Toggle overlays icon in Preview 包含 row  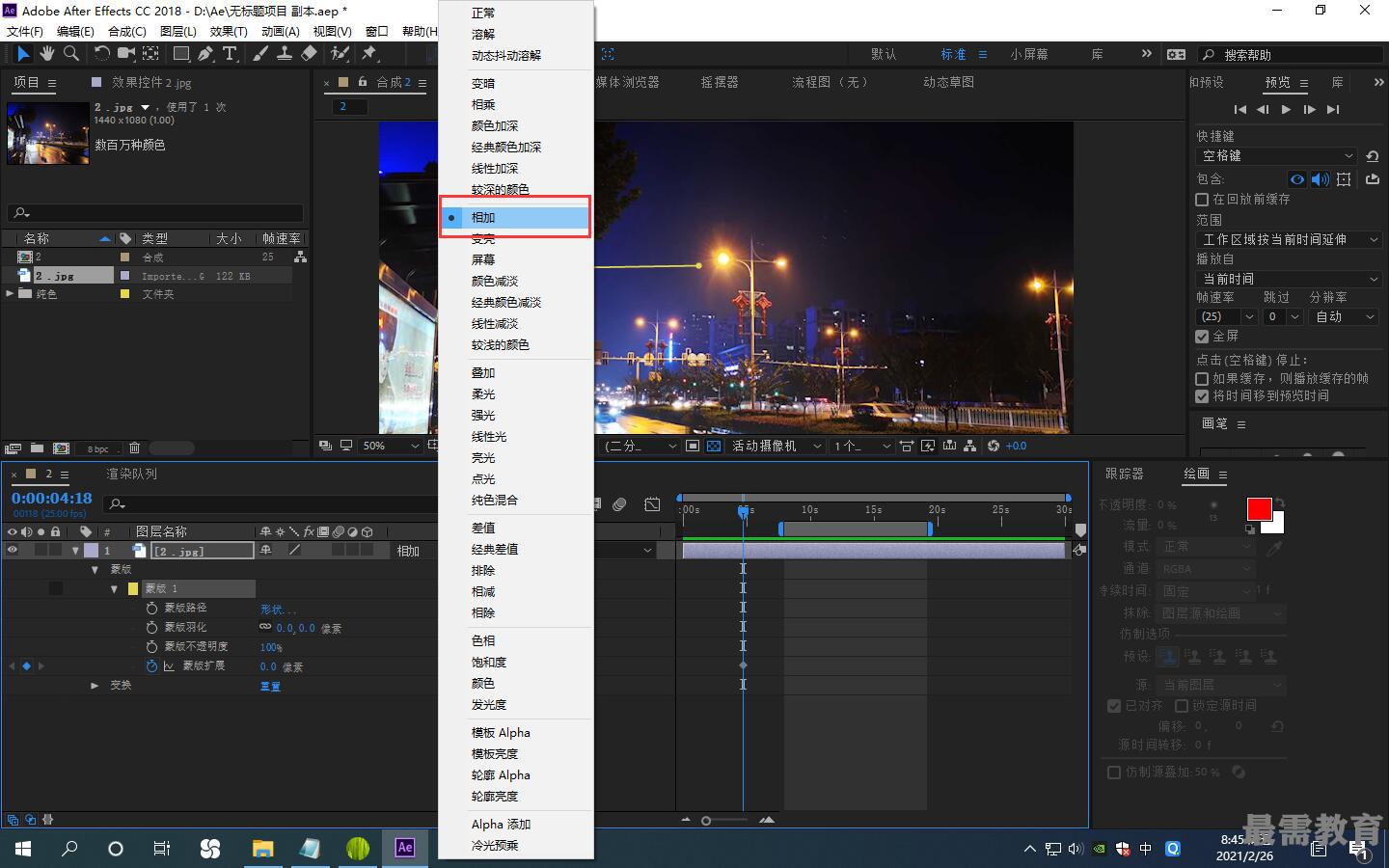1344,179
